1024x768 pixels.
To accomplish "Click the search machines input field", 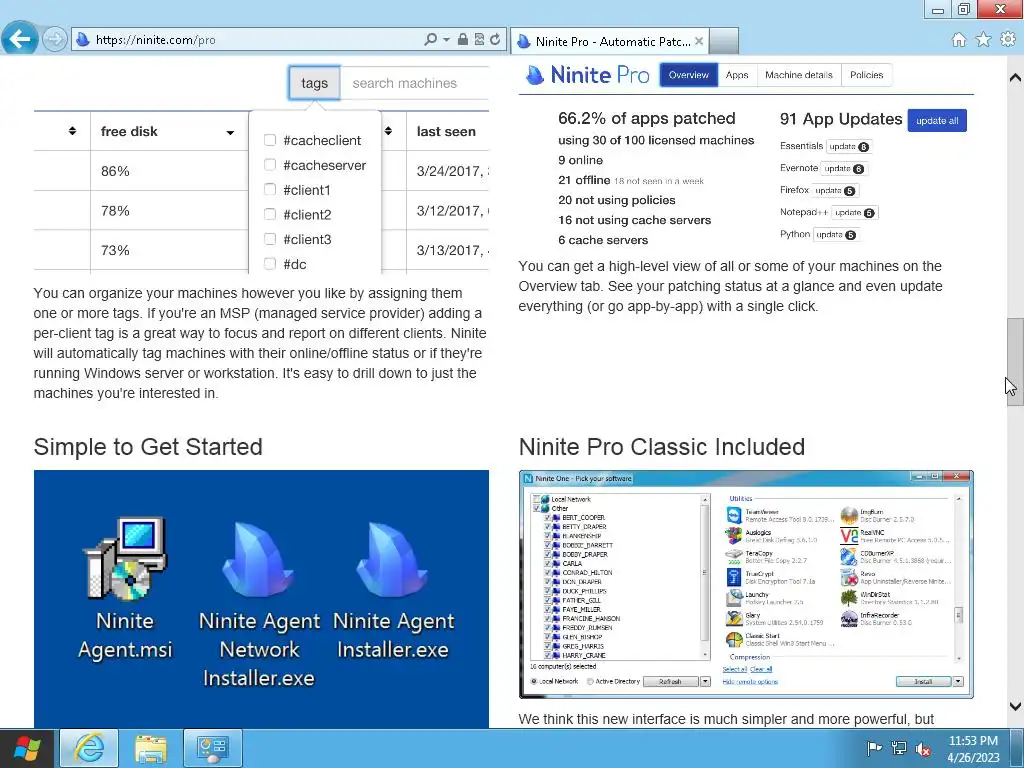I will [415, 83].
